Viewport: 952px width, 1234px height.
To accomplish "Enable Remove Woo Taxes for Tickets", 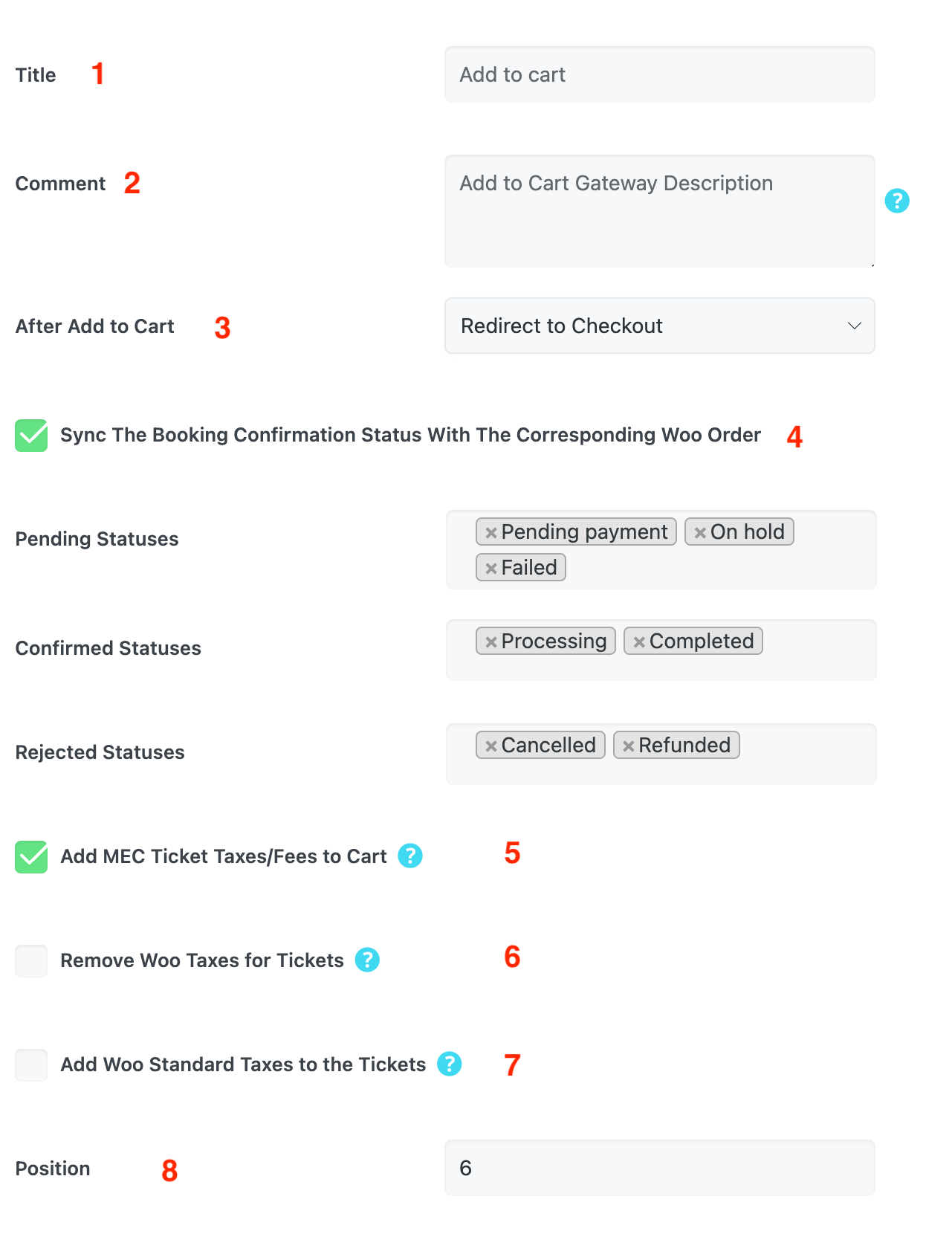I will (x=31, y=960).
